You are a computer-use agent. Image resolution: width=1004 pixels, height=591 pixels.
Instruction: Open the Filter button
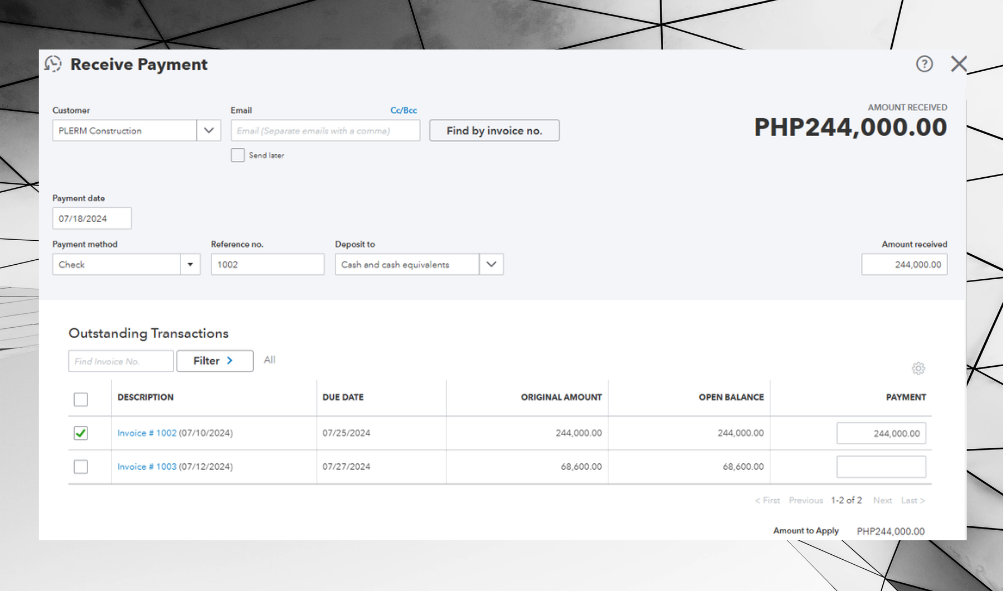click(215, 361)
